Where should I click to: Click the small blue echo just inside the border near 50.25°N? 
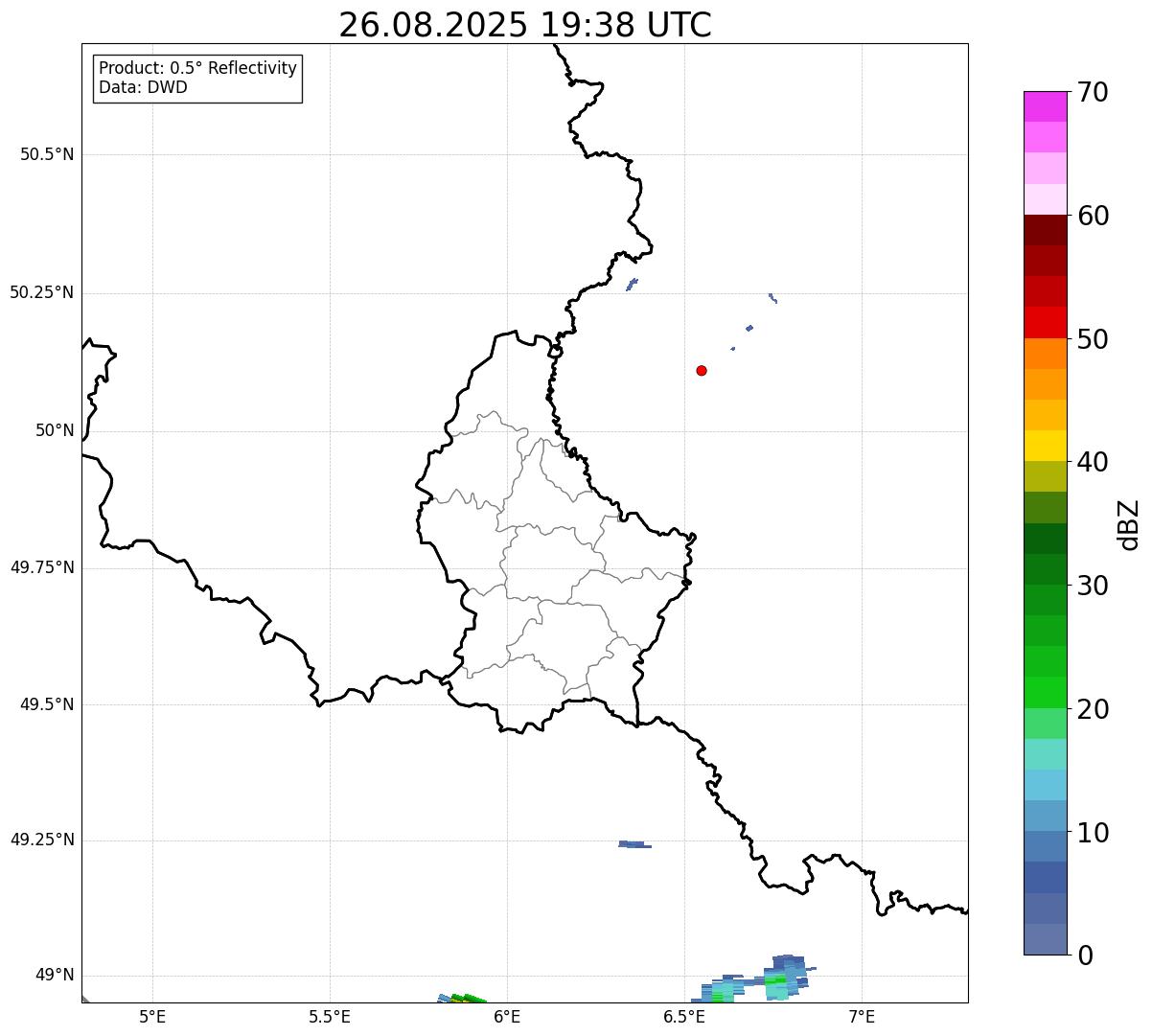click(632, 284)
